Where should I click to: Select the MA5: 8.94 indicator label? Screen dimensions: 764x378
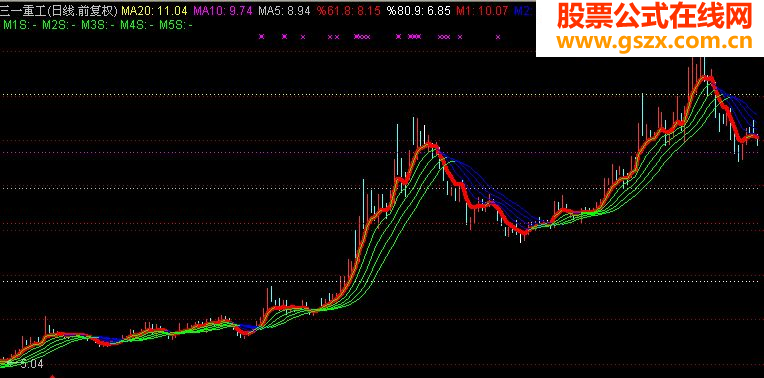coord(285,10)
